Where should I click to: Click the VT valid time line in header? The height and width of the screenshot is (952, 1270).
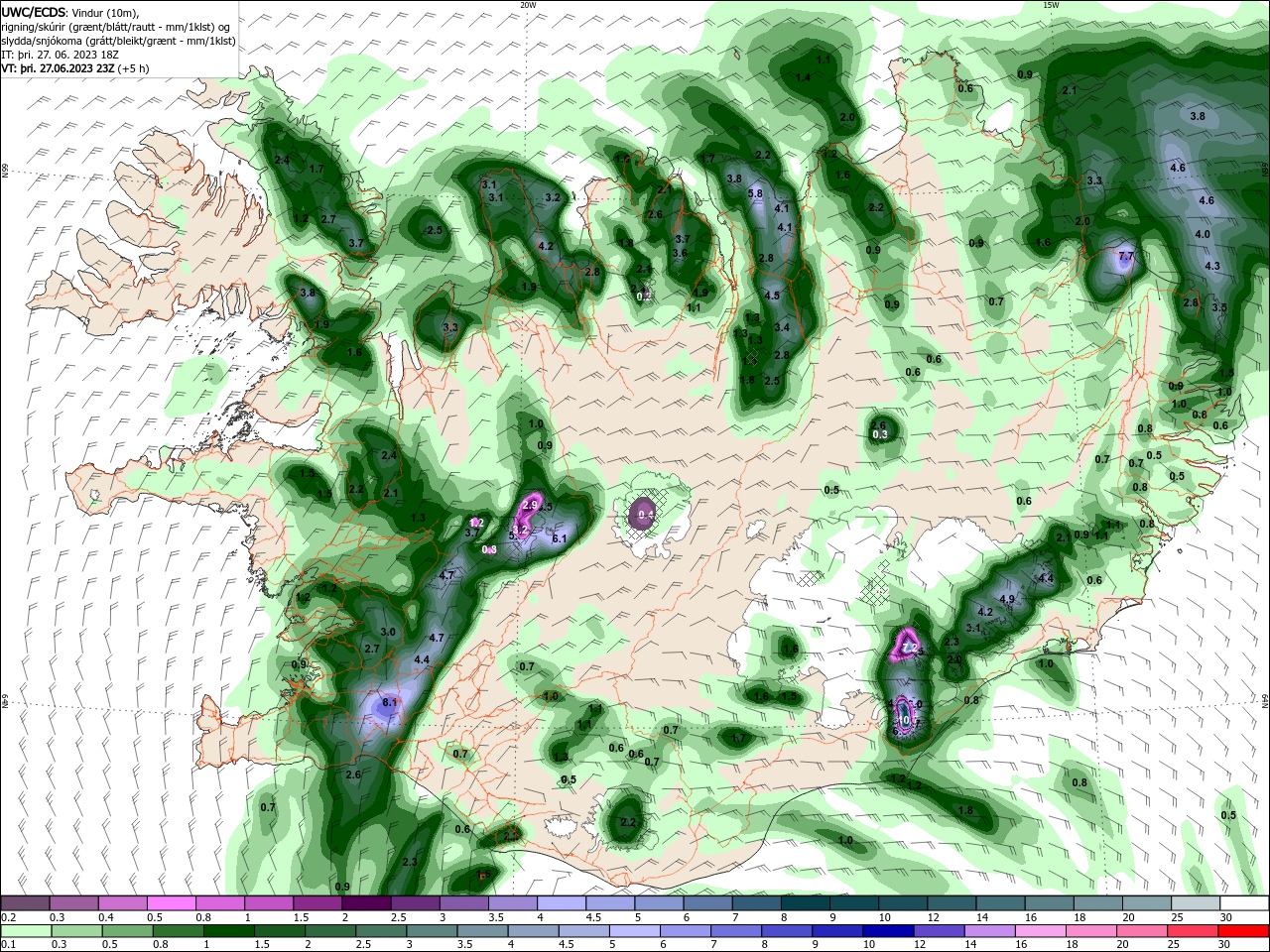75,68
